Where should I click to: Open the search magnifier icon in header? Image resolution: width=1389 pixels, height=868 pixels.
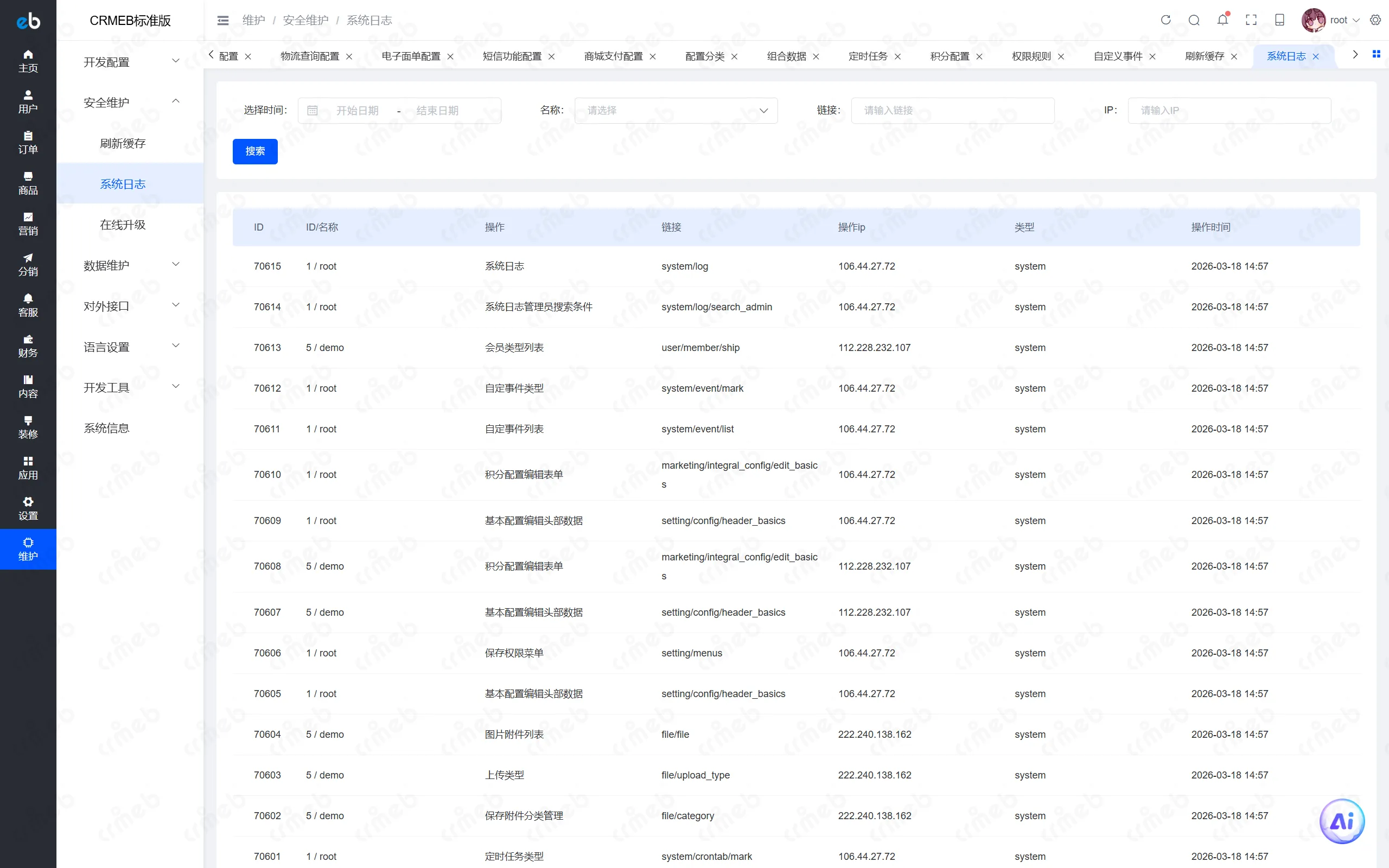[1194, 20]
